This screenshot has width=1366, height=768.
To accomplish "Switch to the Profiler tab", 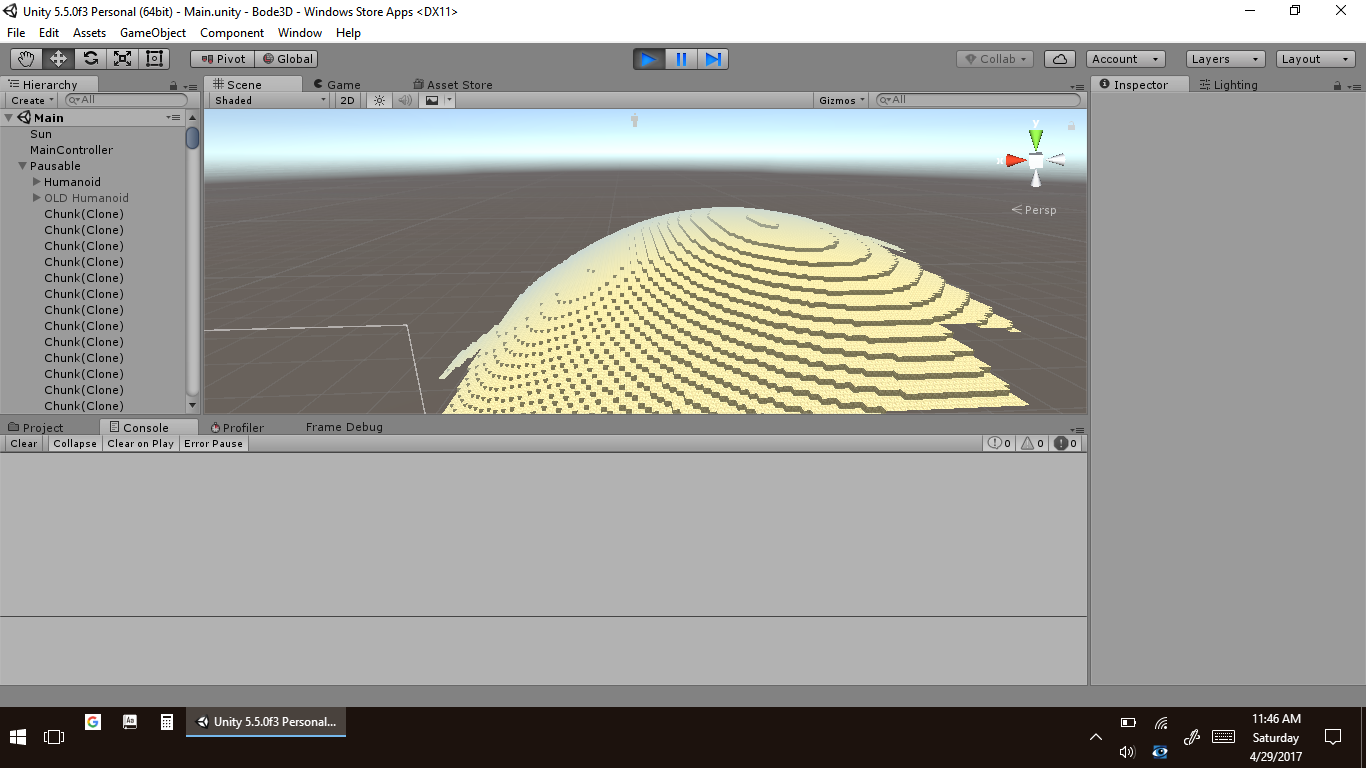I will pos(238,427).
